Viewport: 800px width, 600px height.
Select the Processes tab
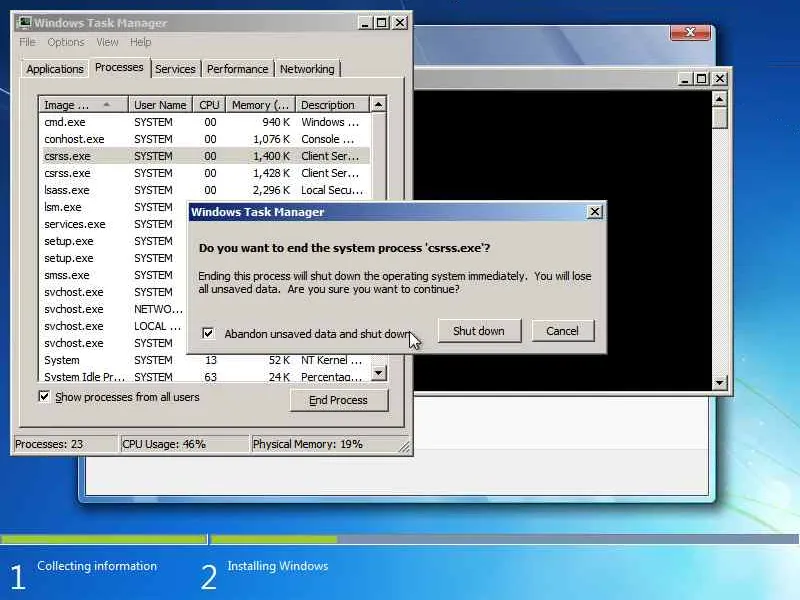click(119, 67)
